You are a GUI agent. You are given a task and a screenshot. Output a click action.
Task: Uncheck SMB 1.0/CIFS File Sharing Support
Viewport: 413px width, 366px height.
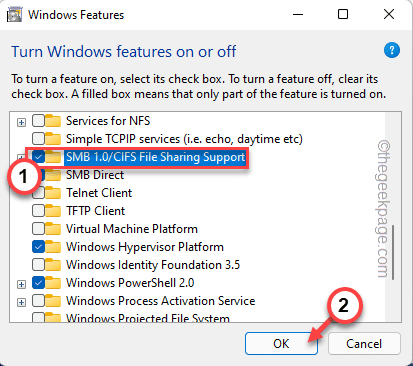pos(38,157)
